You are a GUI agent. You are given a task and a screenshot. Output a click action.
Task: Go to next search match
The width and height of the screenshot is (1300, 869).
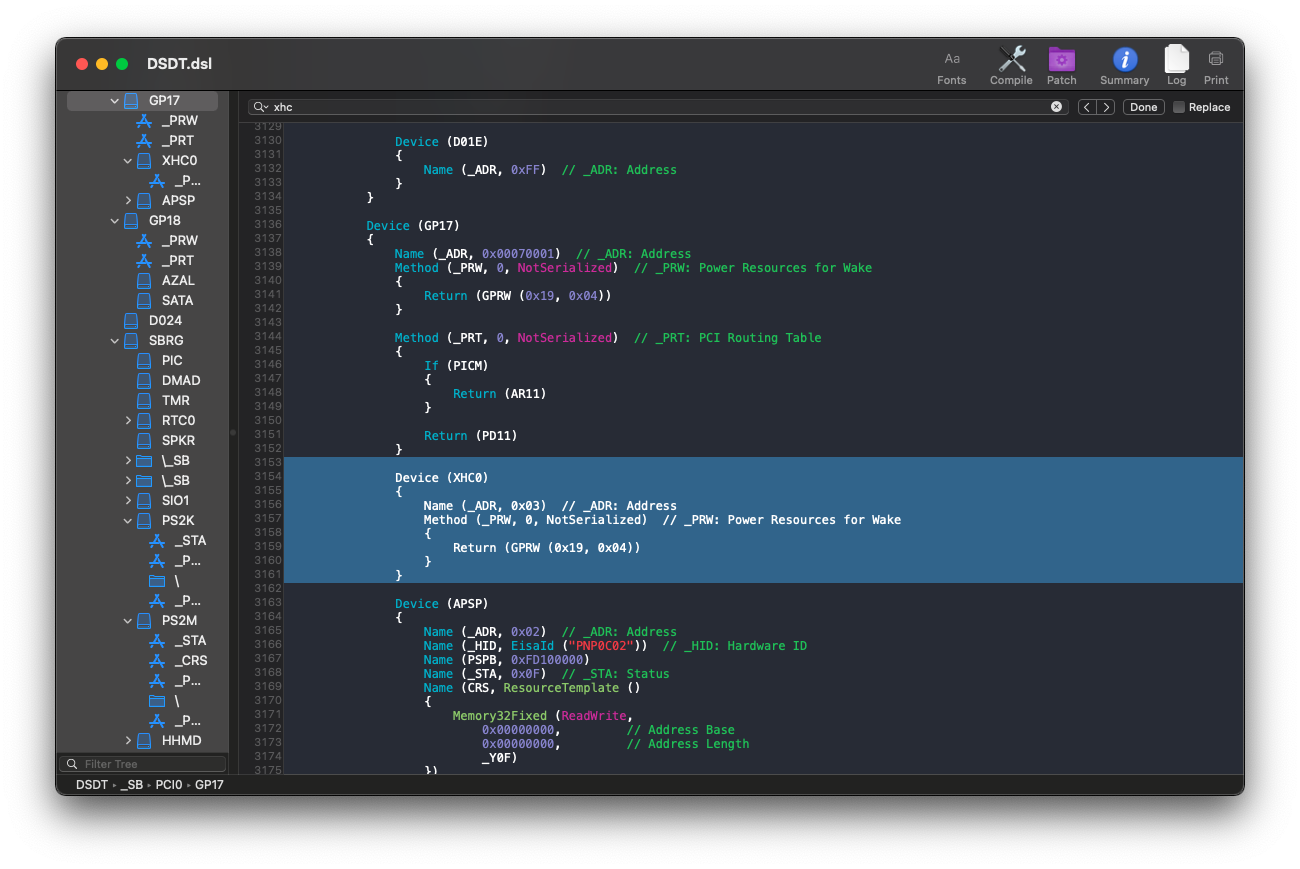1106,107
